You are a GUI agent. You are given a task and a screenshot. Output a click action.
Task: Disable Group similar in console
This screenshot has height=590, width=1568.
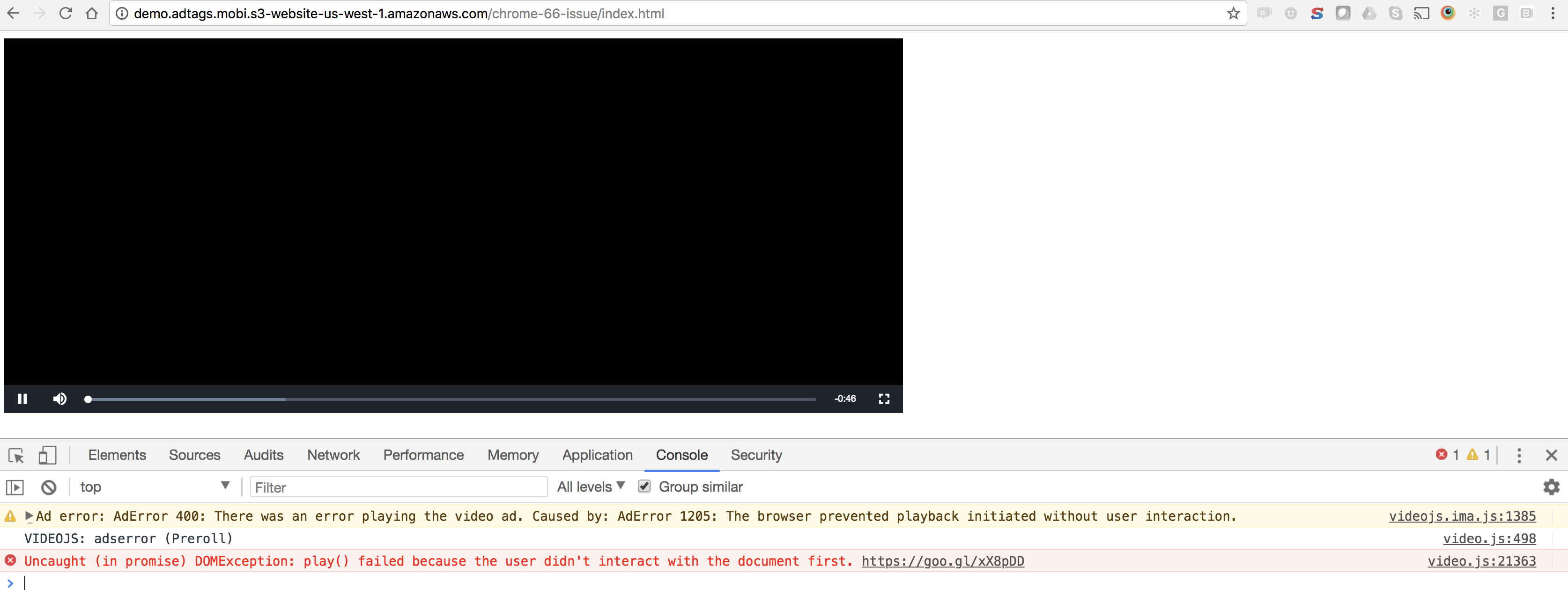pos(644,486)
